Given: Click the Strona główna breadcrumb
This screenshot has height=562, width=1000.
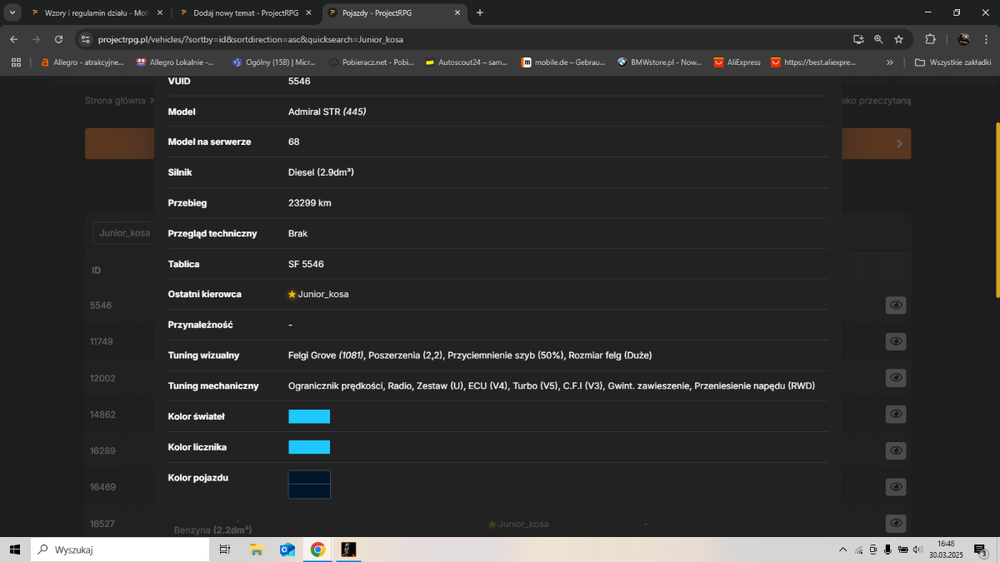Looking at the screenshot, I should click(115, 101).
